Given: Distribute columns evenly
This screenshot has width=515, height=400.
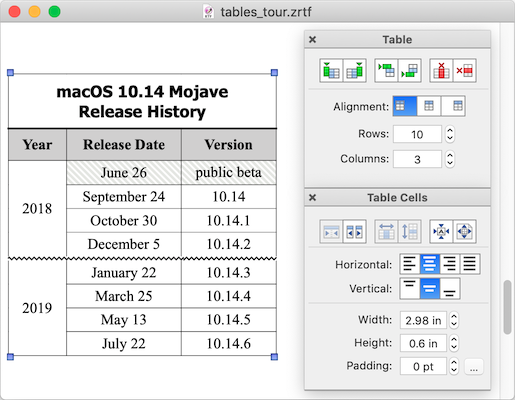Looking at the screenshot, I should pos(386,231).
